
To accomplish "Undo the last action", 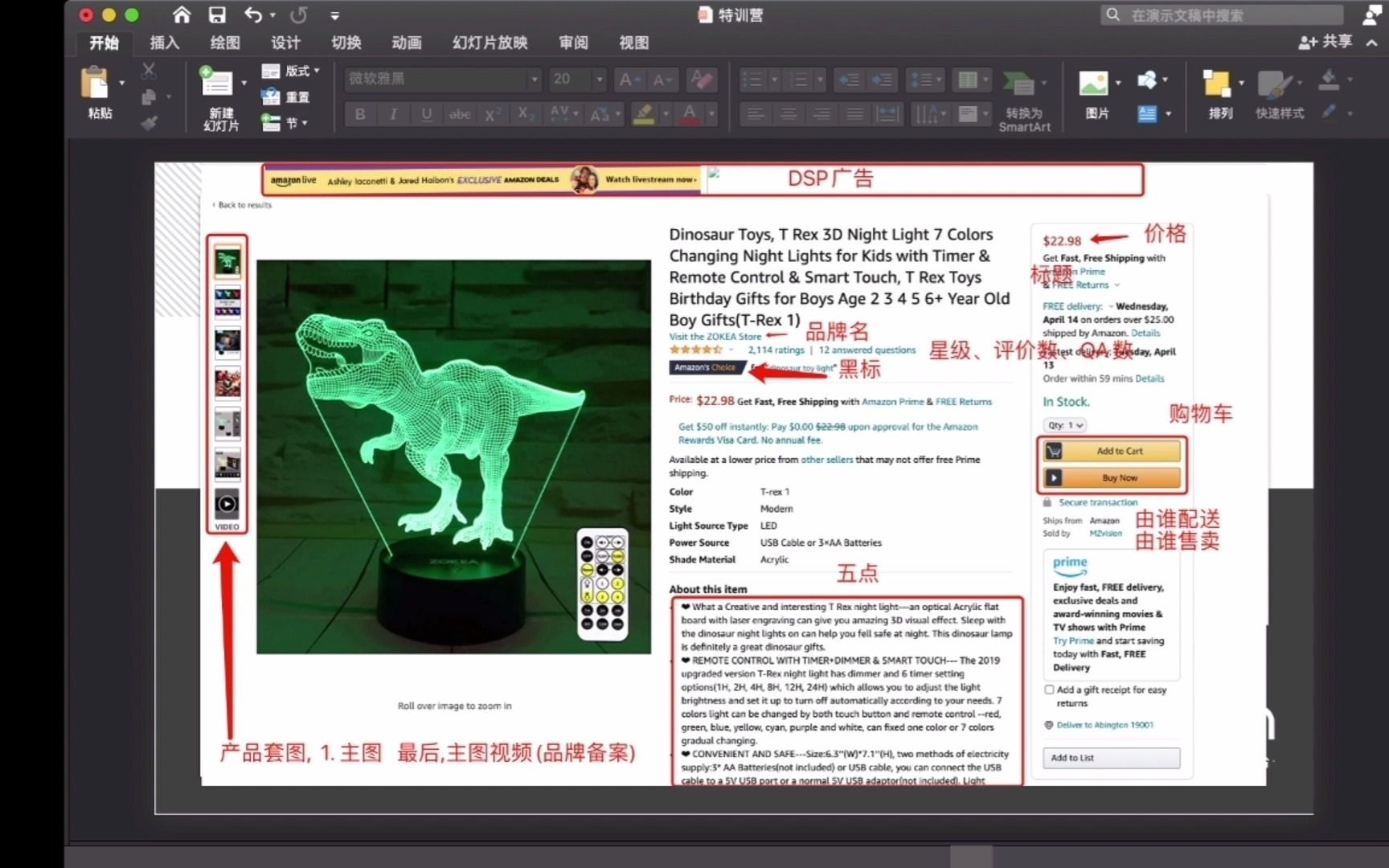I will click(x=252, y=14).
